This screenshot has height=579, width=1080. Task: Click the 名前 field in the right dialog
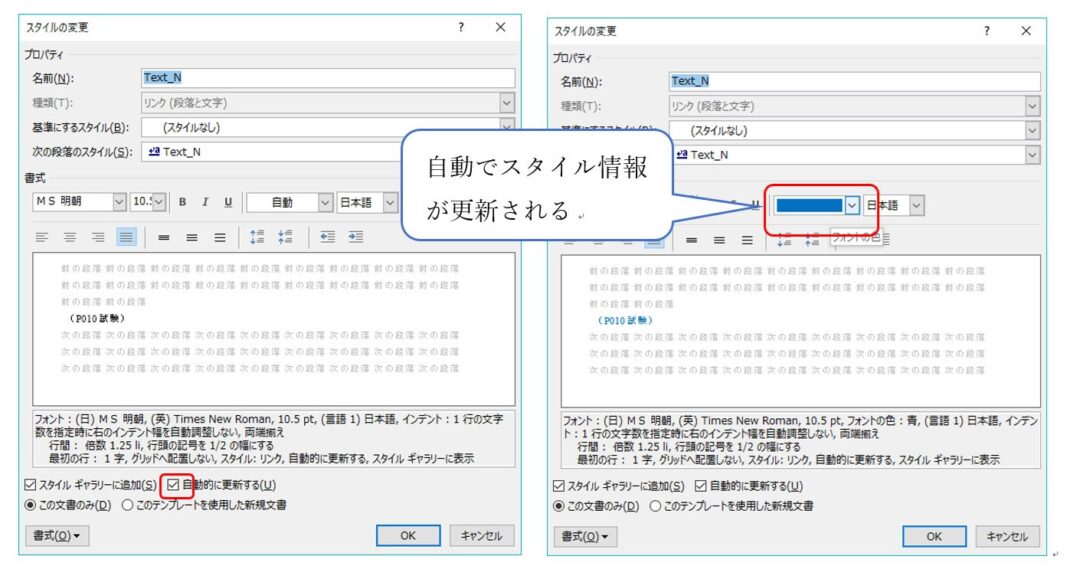click(855, 81)
